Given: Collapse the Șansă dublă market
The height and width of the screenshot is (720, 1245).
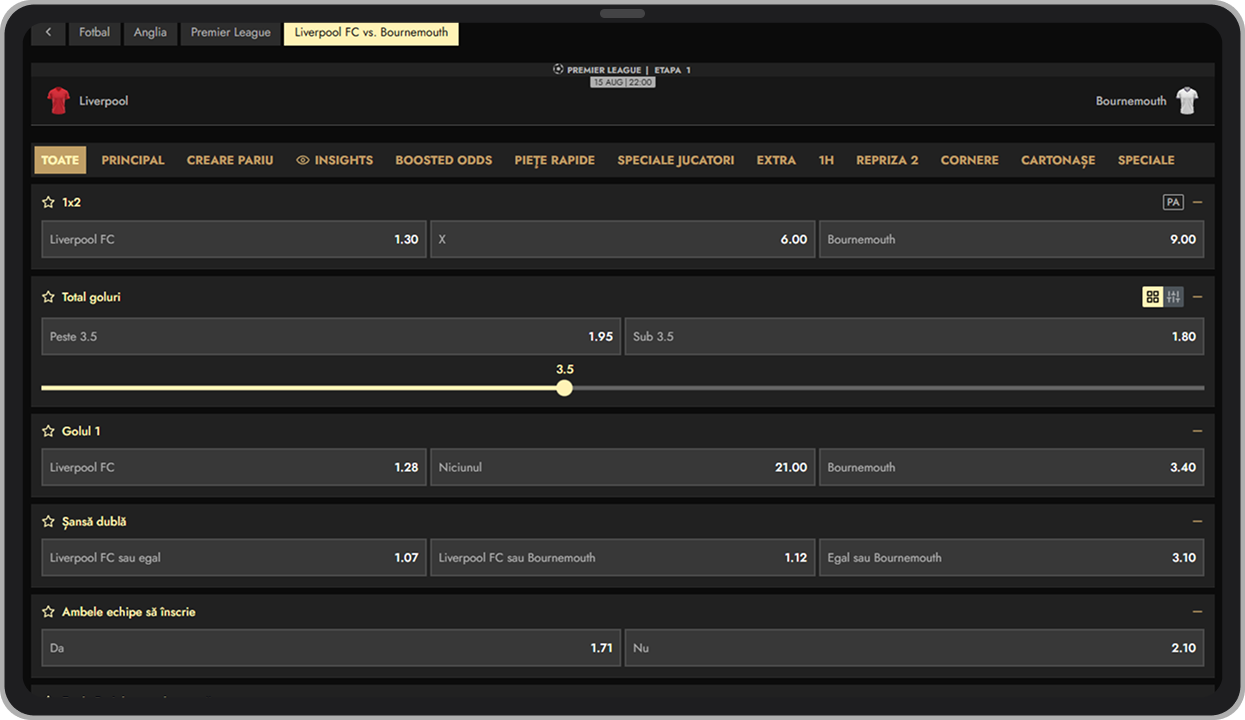Looking at the screenshot, I should [1198, 521].
